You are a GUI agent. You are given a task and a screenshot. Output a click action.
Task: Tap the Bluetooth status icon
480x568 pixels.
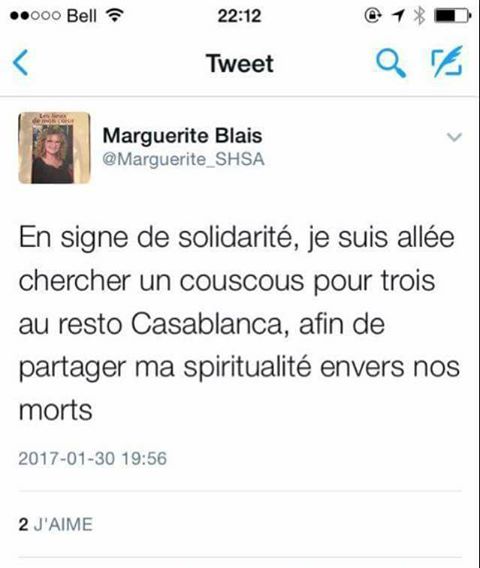(420, 16)
